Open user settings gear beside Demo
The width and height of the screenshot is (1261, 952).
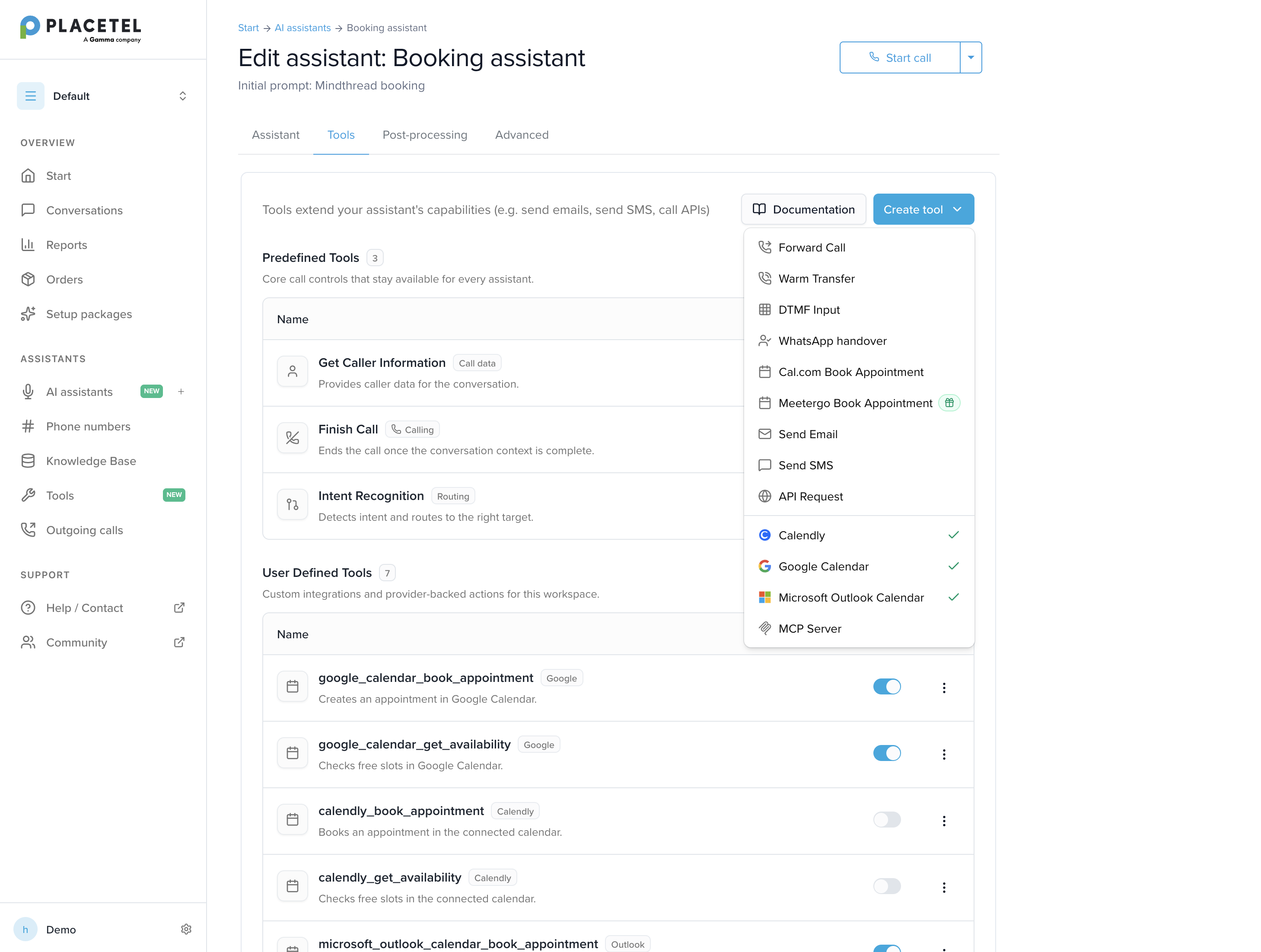point(186,929)
